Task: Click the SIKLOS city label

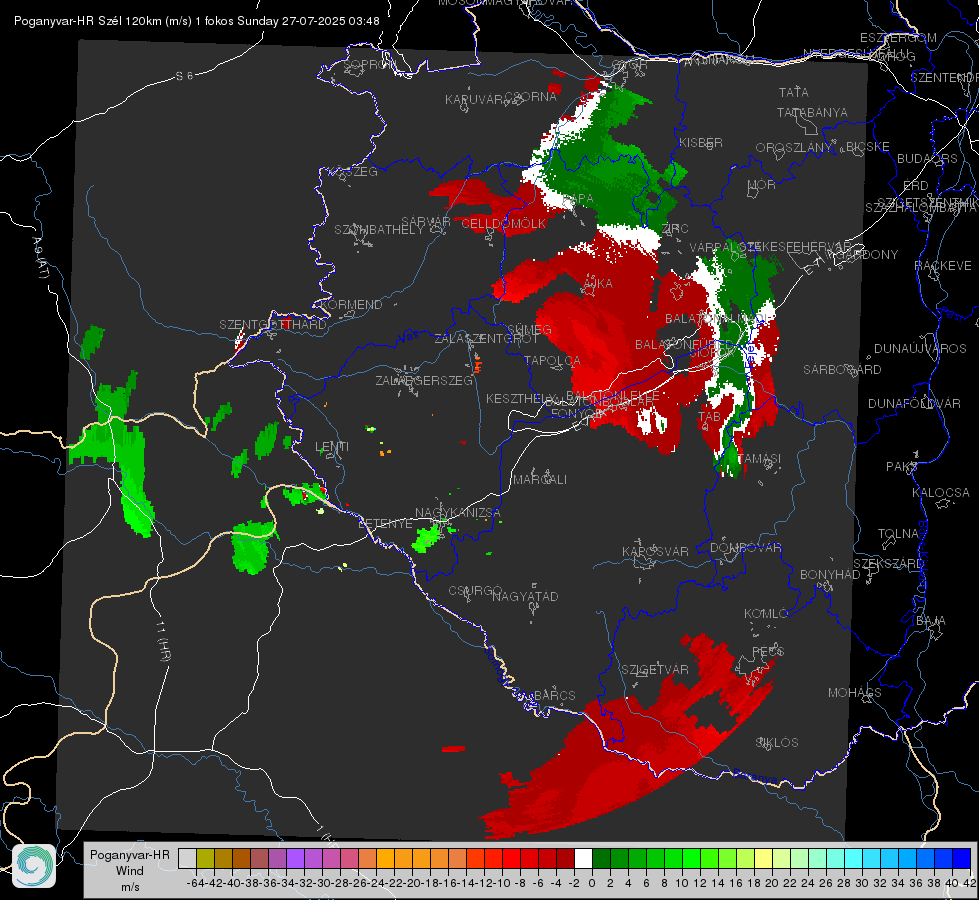Action: tap(777, 743)
